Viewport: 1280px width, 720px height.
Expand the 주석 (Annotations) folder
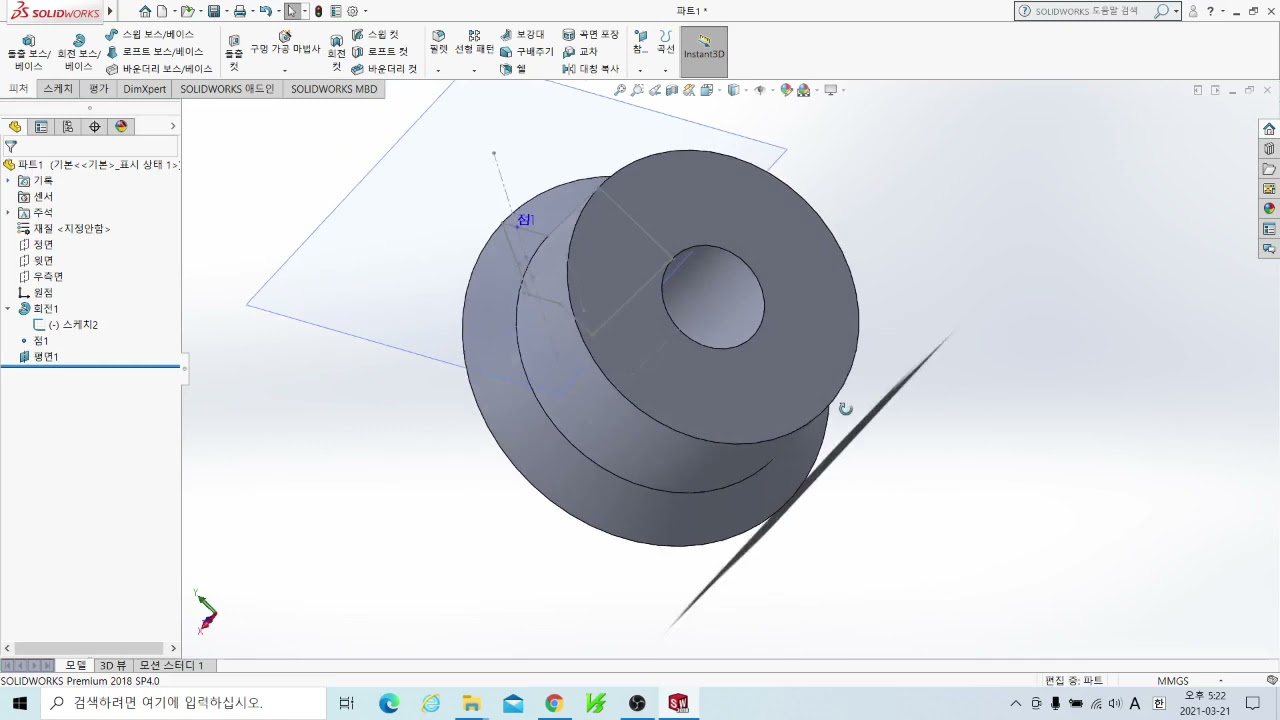pos(8,213)
